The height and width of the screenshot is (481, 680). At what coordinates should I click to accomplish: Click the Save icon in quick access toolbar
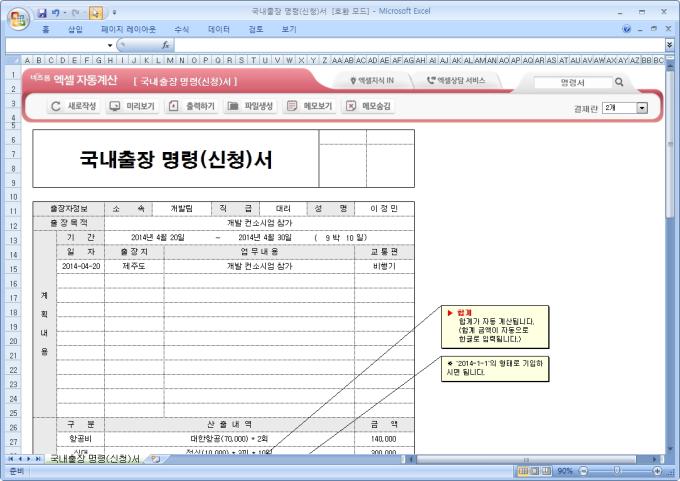(x=42, y=13)
